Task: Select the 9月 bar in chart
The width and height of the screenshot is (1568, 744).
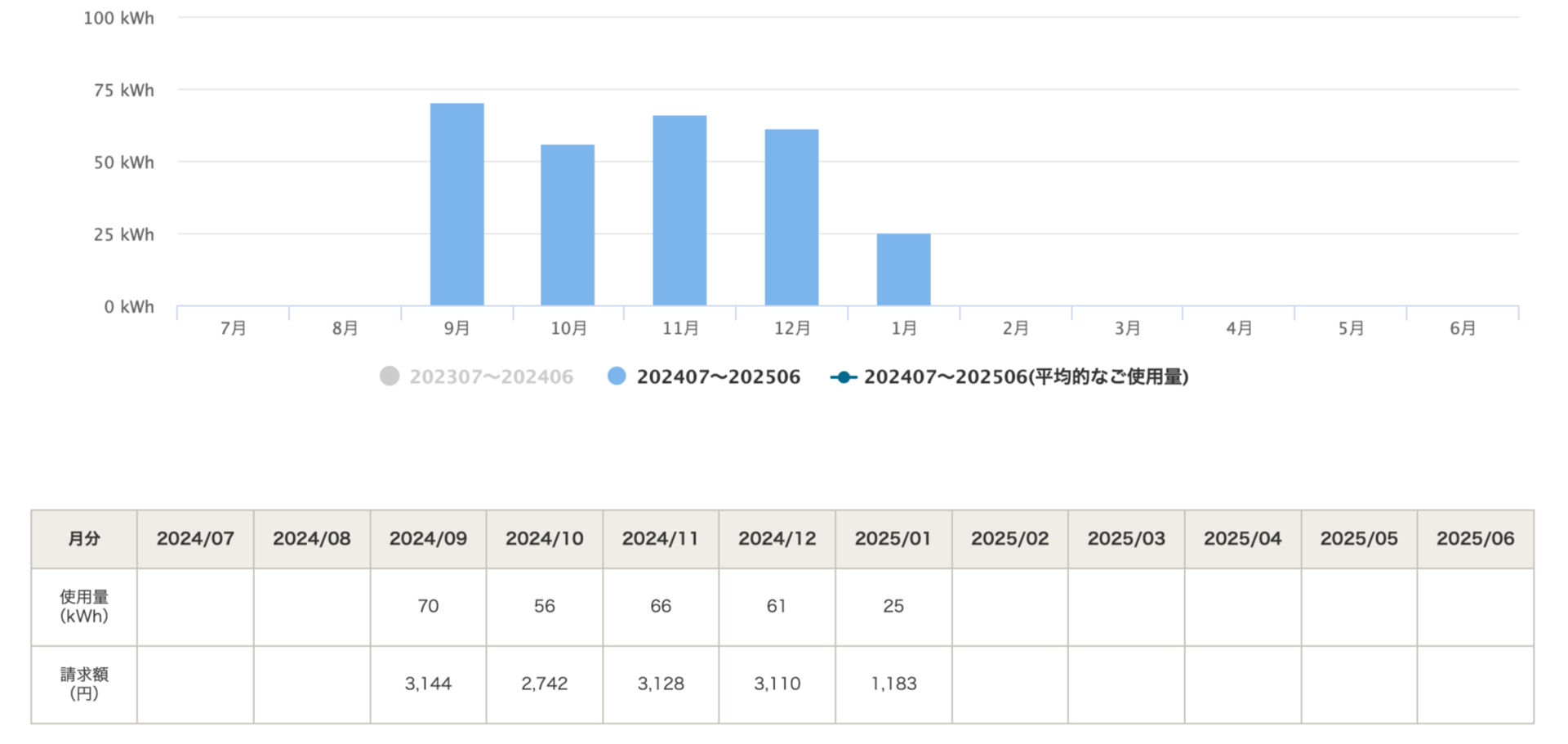Action: click(457, 204)
